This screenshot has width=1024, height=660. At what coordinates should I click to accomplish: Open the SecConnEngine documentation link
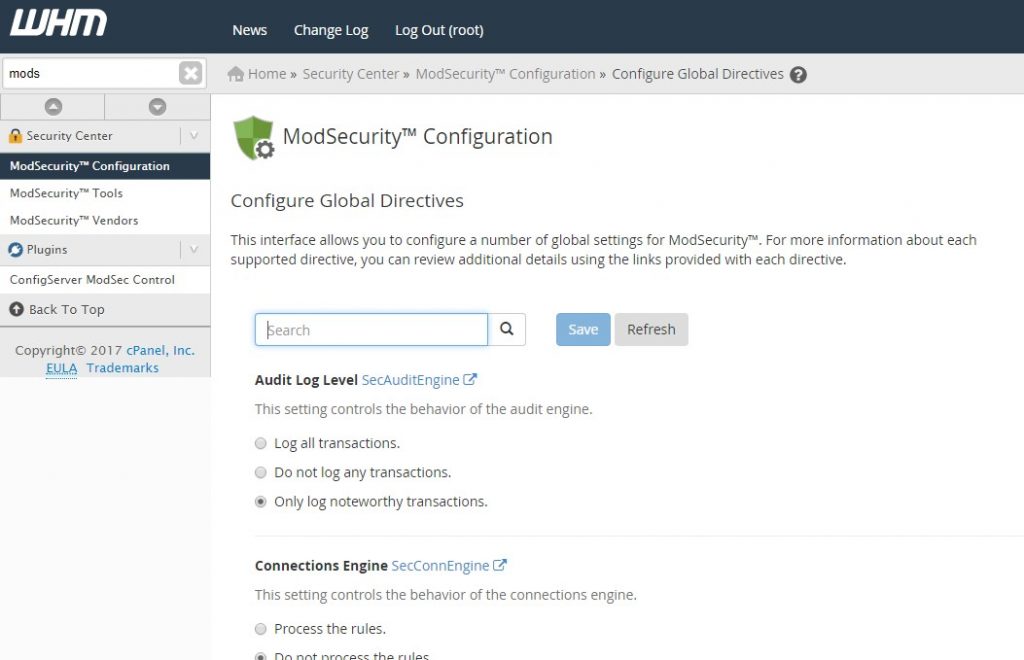[x=440, y=566]
